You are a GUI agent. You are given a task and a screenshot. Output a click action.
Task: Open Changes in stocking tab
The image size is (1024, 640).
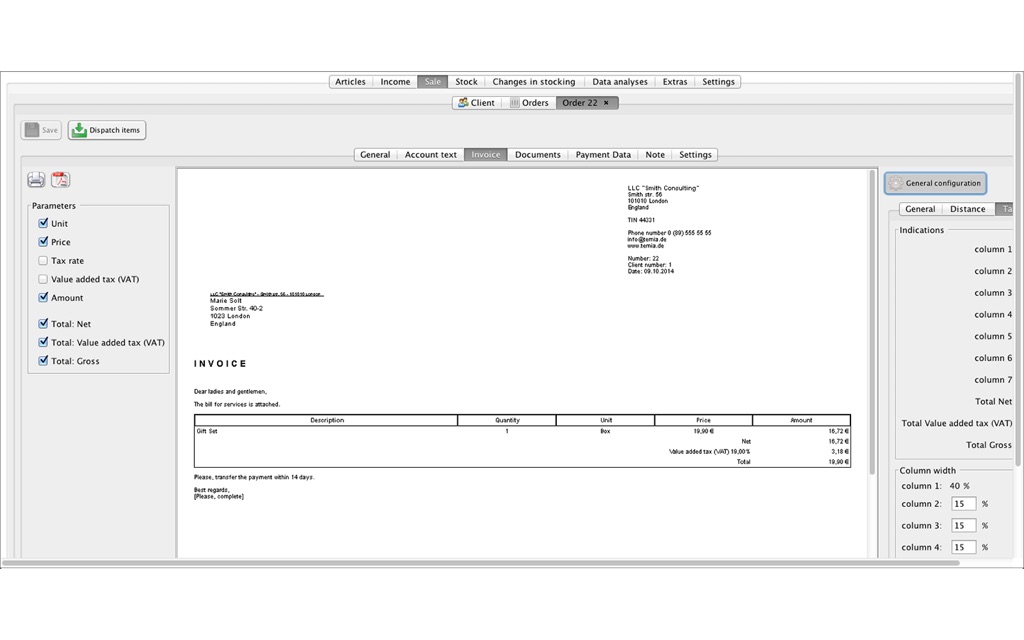point(534,82)
